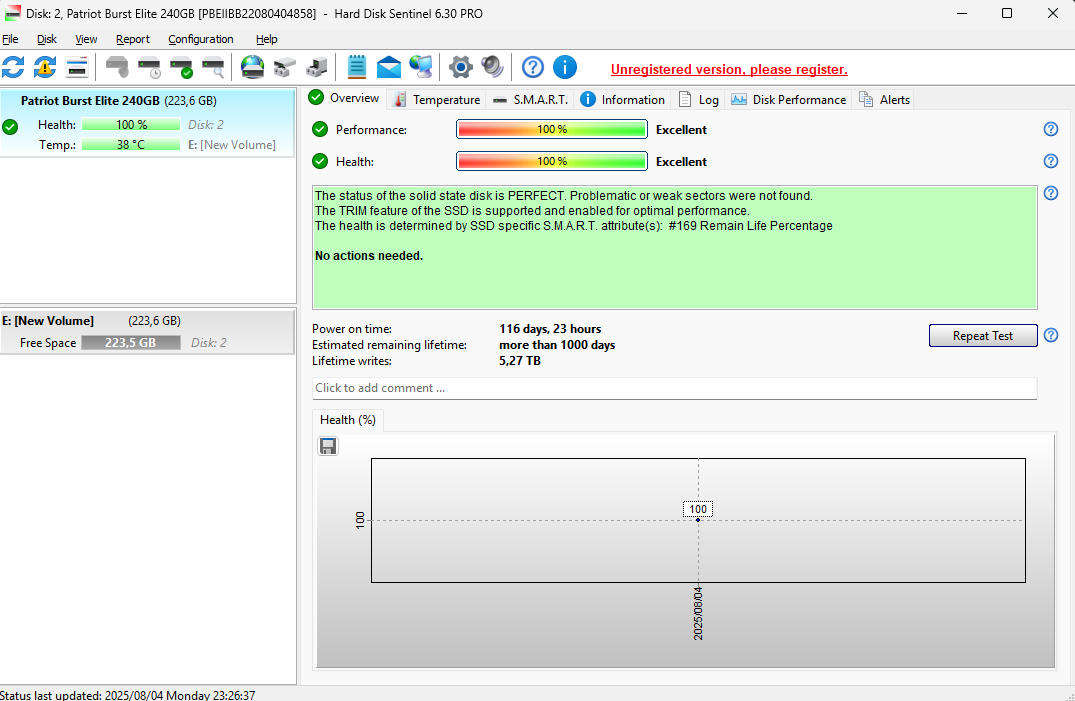The width and height of the screenshot is (1075, 701).
Task: Click the unregistered version register link
Action: (x=729, y=69)
